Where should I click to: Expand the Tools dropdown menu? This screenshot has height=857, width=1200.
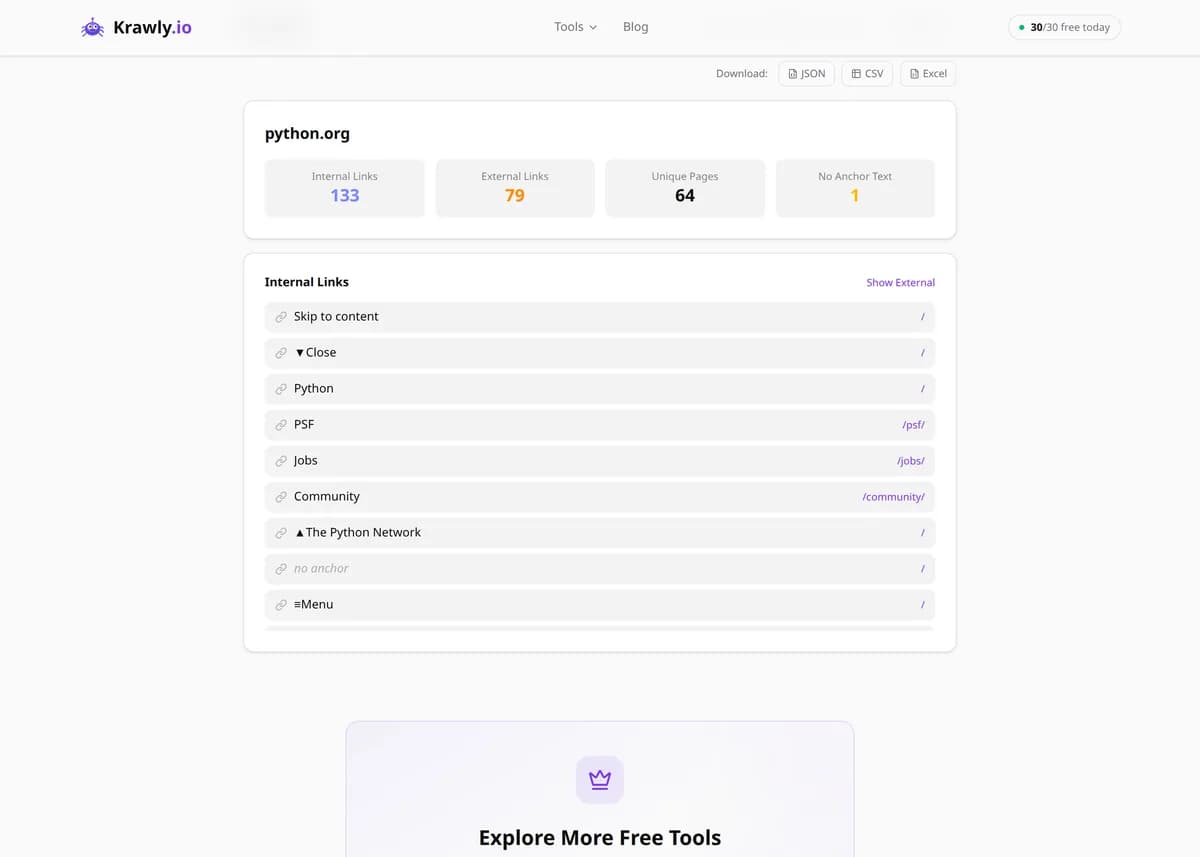[x=576, y=27]
